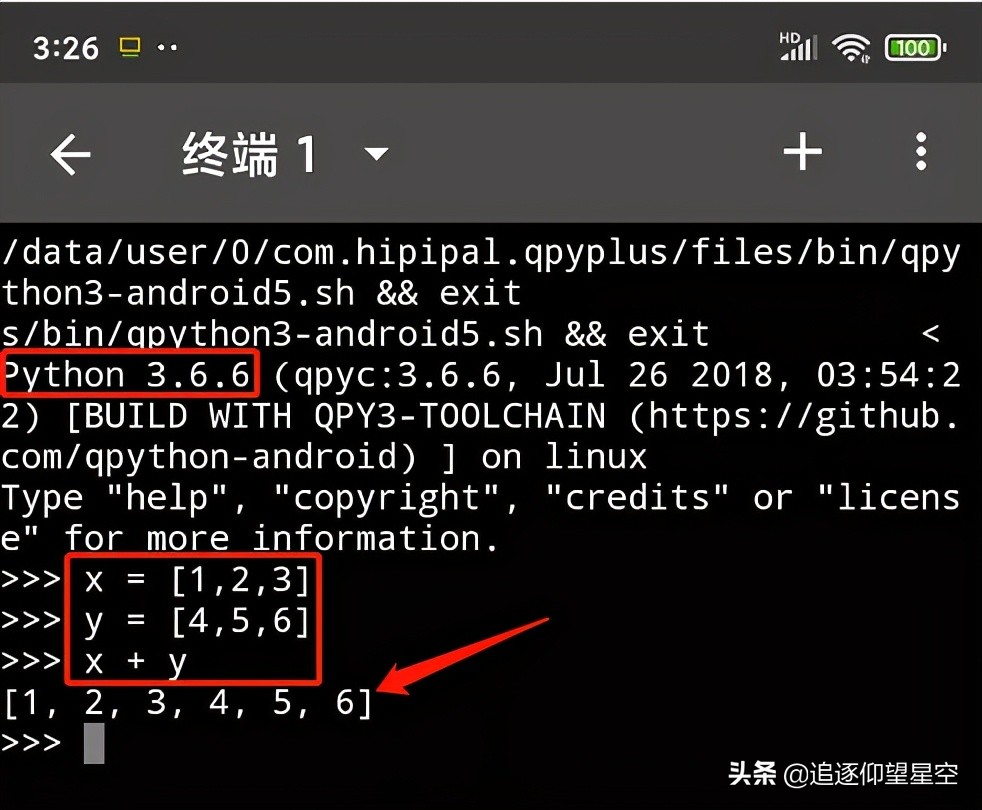This screenshot has height=810, width=982.
Task: Expand the terminal selector dropdown arrow
Action: point(376,153)
